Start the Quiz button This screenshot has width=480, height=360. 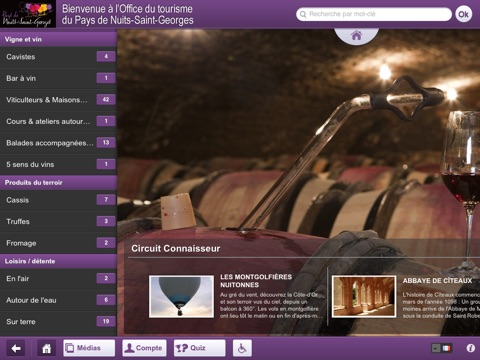coord(199,348)
